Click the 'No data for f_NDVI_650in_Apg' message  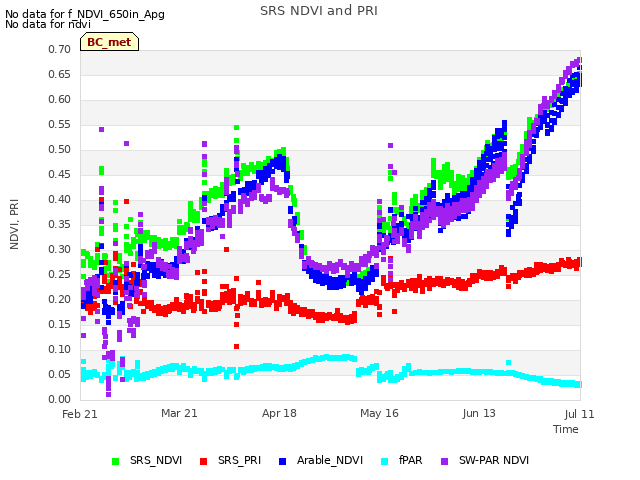[85, 14]
